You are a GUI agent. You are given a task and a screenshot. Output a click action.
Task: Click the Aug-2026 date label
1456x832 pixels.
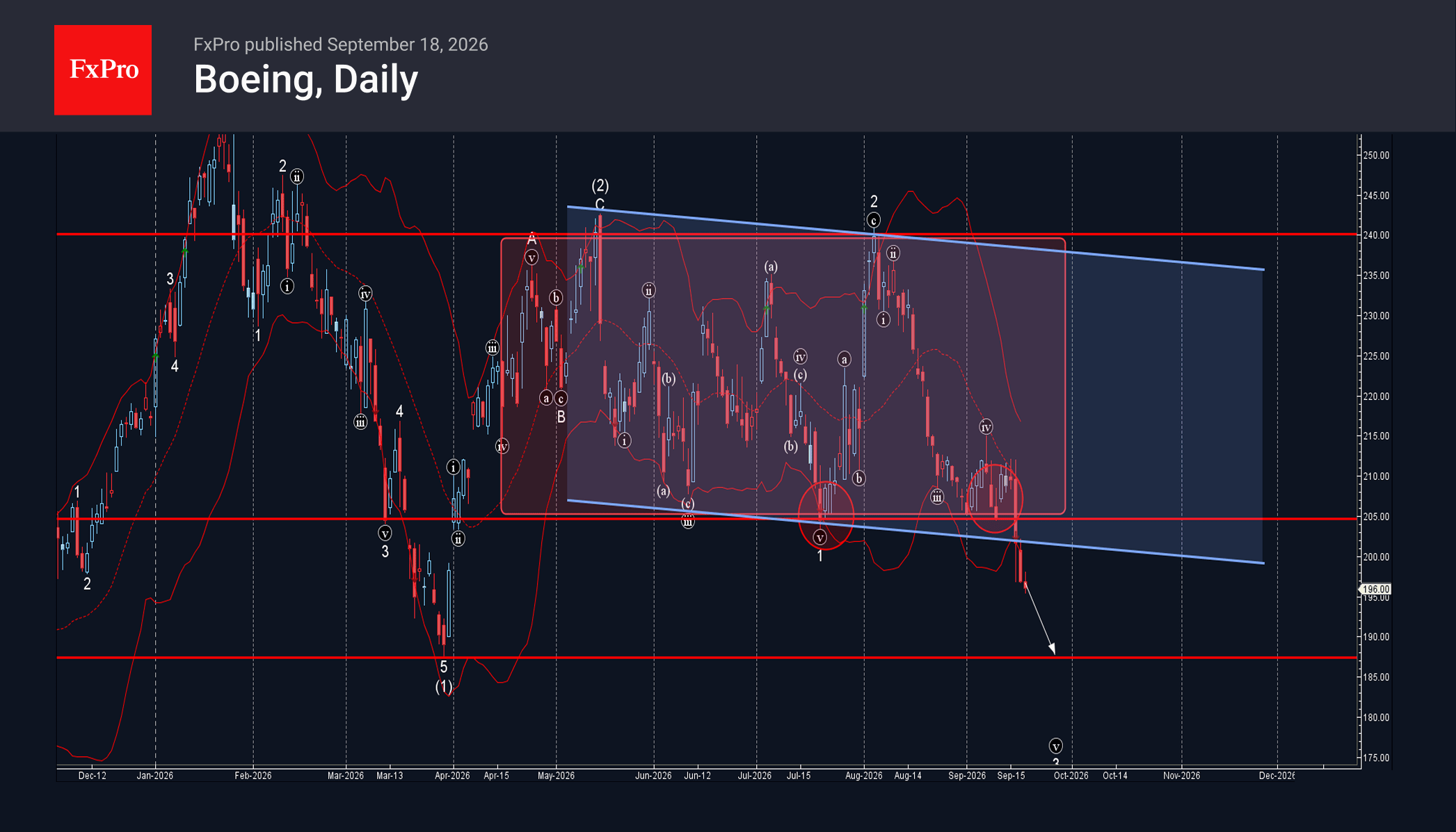pyautogui.click(x=864, y=776)
